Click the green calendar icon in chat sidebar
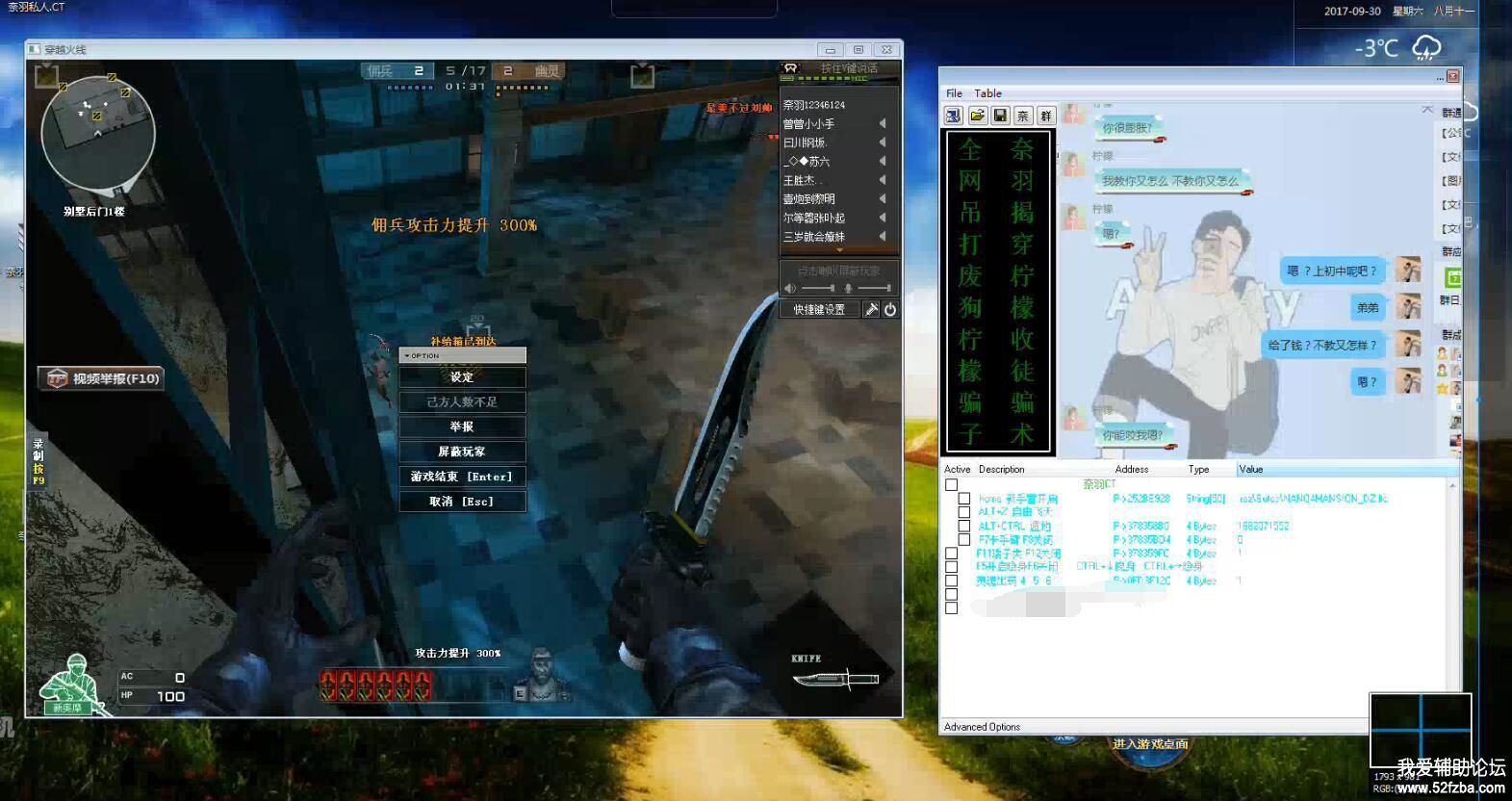Screen dimensions: 1512x801 1452,277
